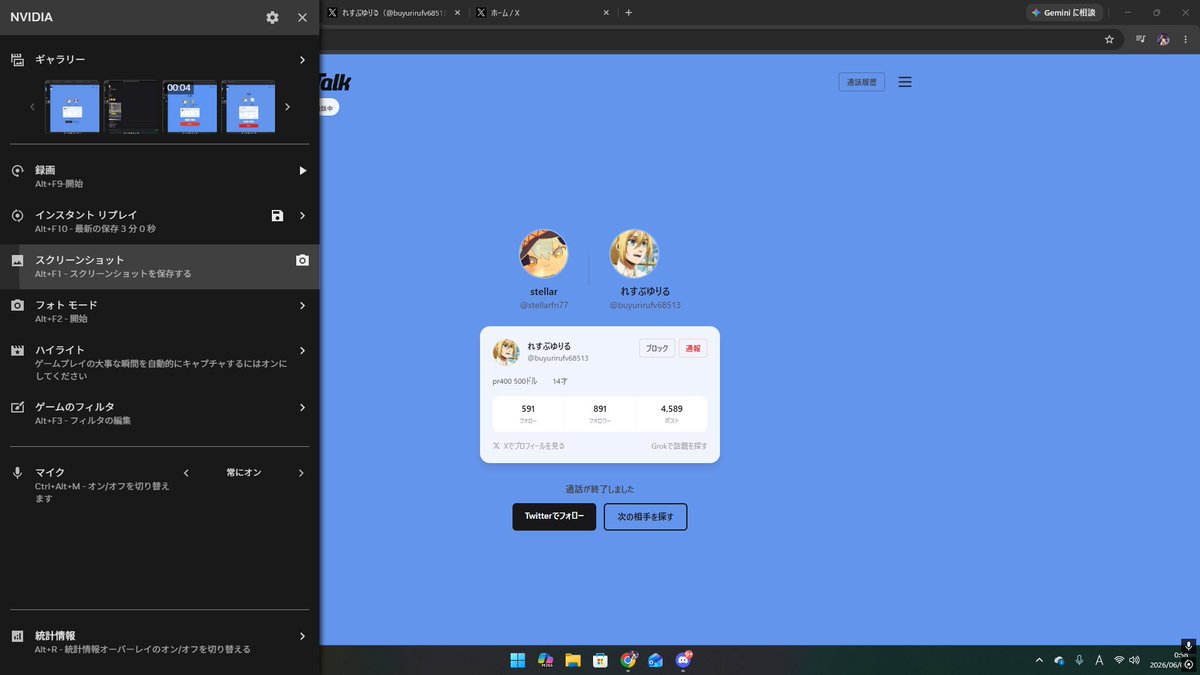Click the 統計情報 chart icon
Screen dimensions: 1200x675
point(17,636)
